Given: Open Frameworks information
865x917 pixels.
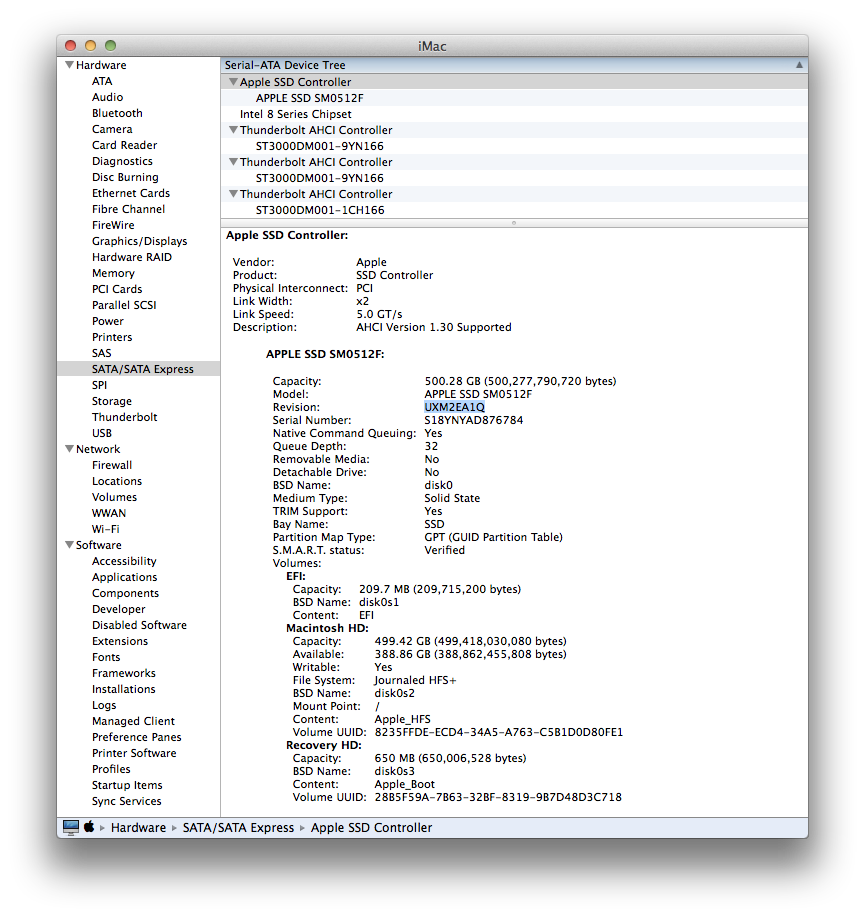Looking at the screenshot, I should pyautogui.click(x=123, y=673).
